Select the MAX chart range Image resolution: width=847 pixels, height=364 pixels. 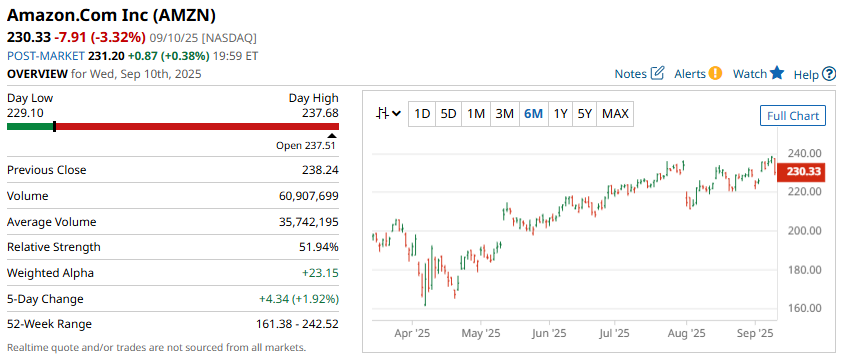pos(615,114)
